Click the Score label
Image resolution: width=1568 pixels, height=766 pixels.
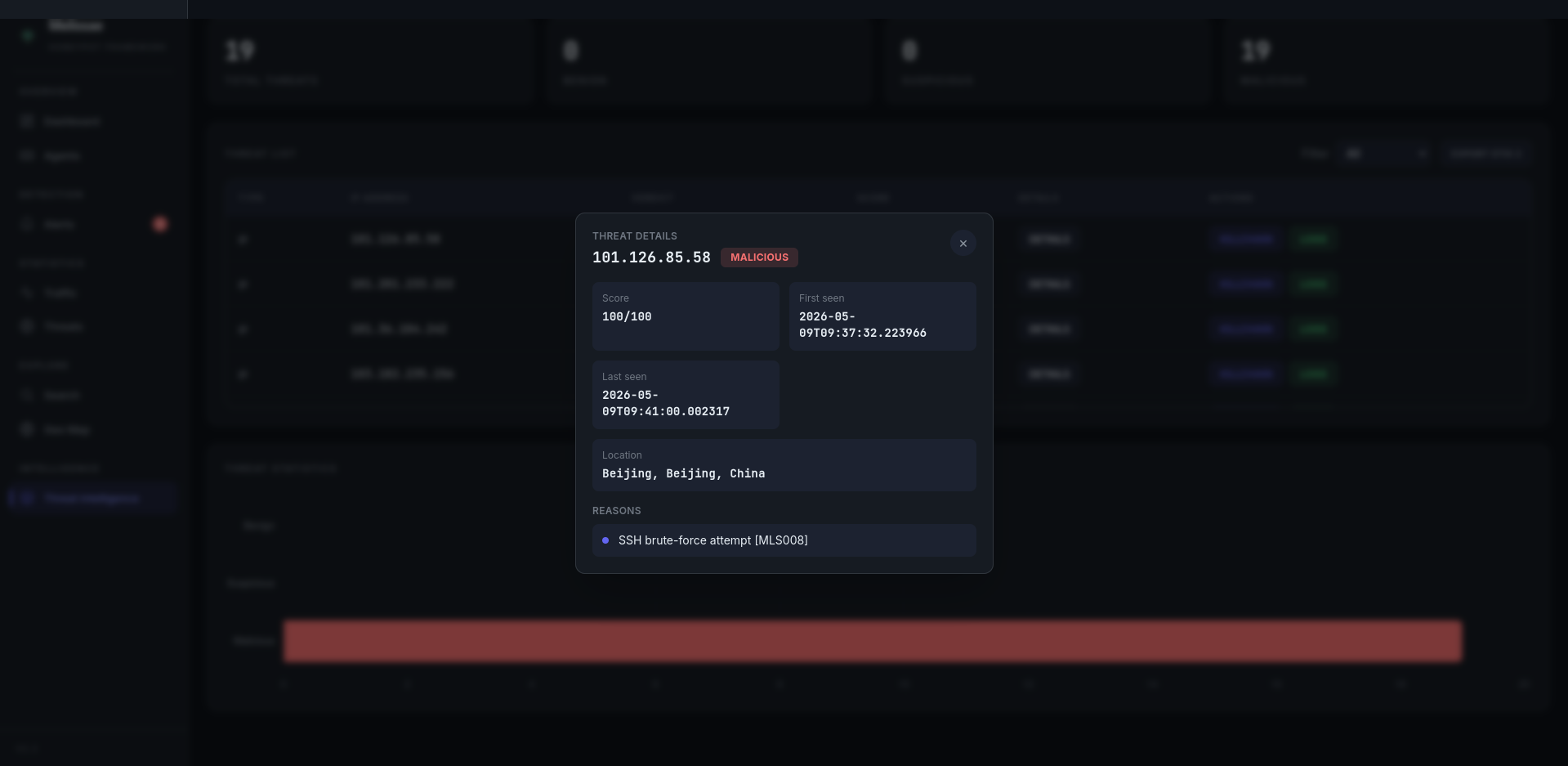pyautogui.click(x=615, y=298)
